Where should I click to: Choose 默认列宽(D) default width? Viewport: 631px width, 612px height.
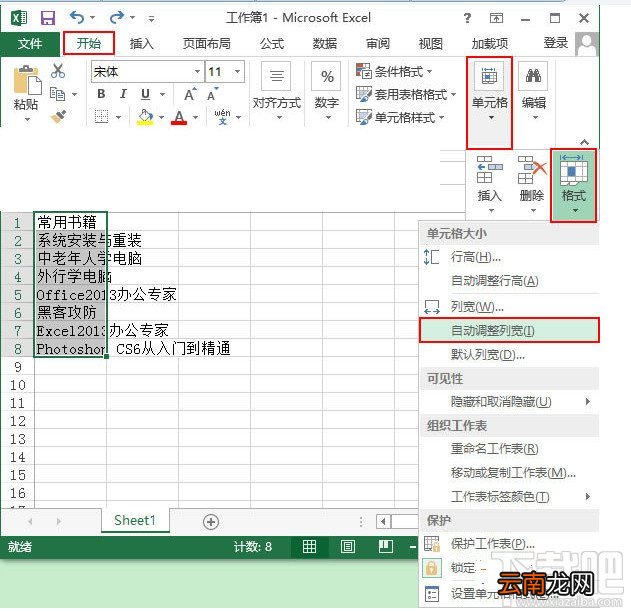[x=509, y=354]
